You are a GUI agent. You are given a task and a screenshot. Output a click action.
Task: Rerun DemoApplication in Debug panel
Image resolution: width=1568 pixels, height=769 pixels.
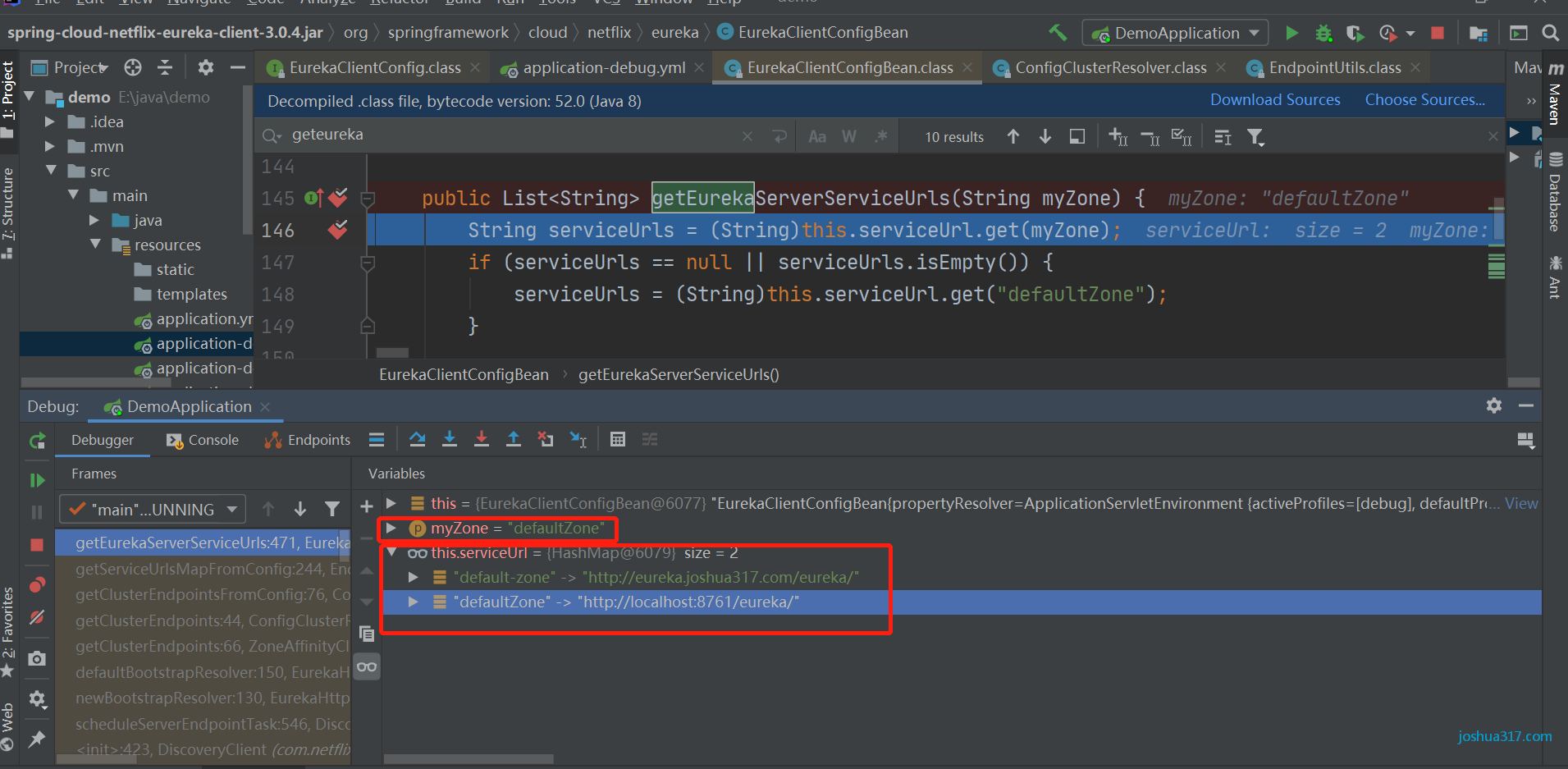pyautogui.click(x=37, y=441)
